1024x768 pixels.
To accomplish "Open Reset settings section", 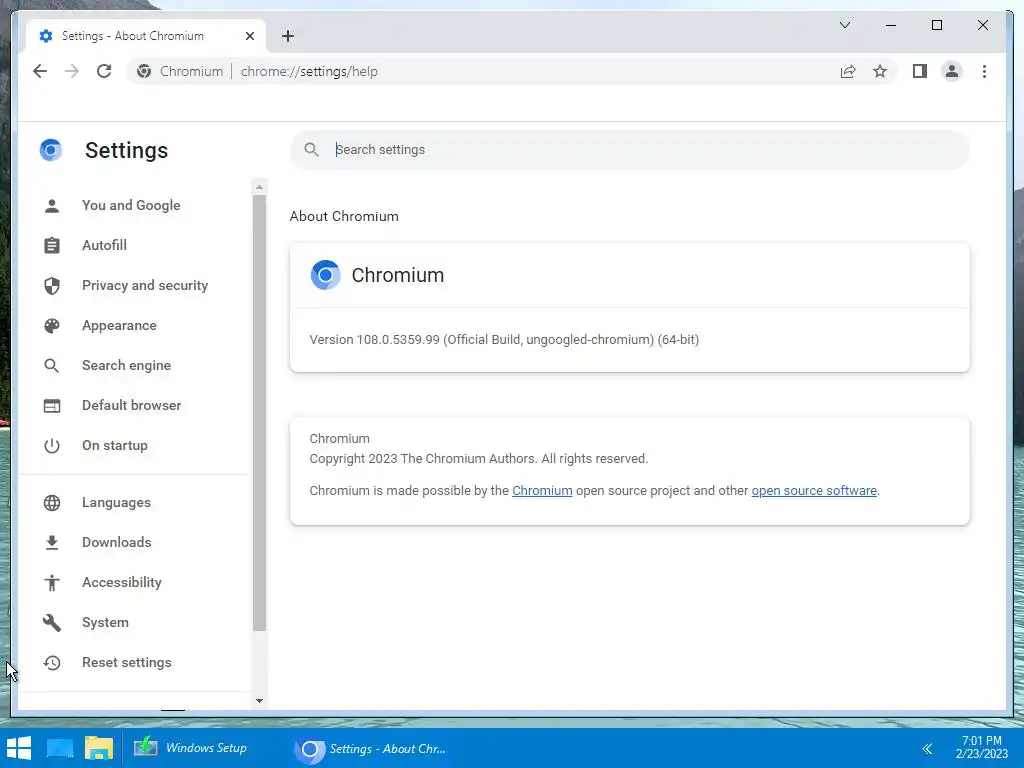I will point(126,662).
